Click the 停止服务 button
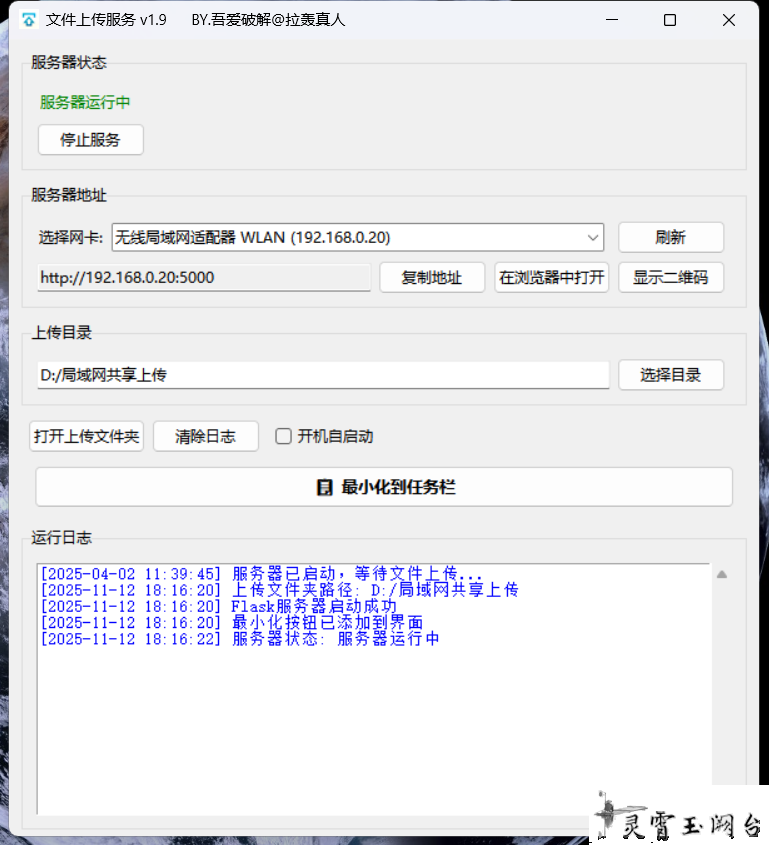Viewport: 769px width, 845px height. [x=90, y=140]
